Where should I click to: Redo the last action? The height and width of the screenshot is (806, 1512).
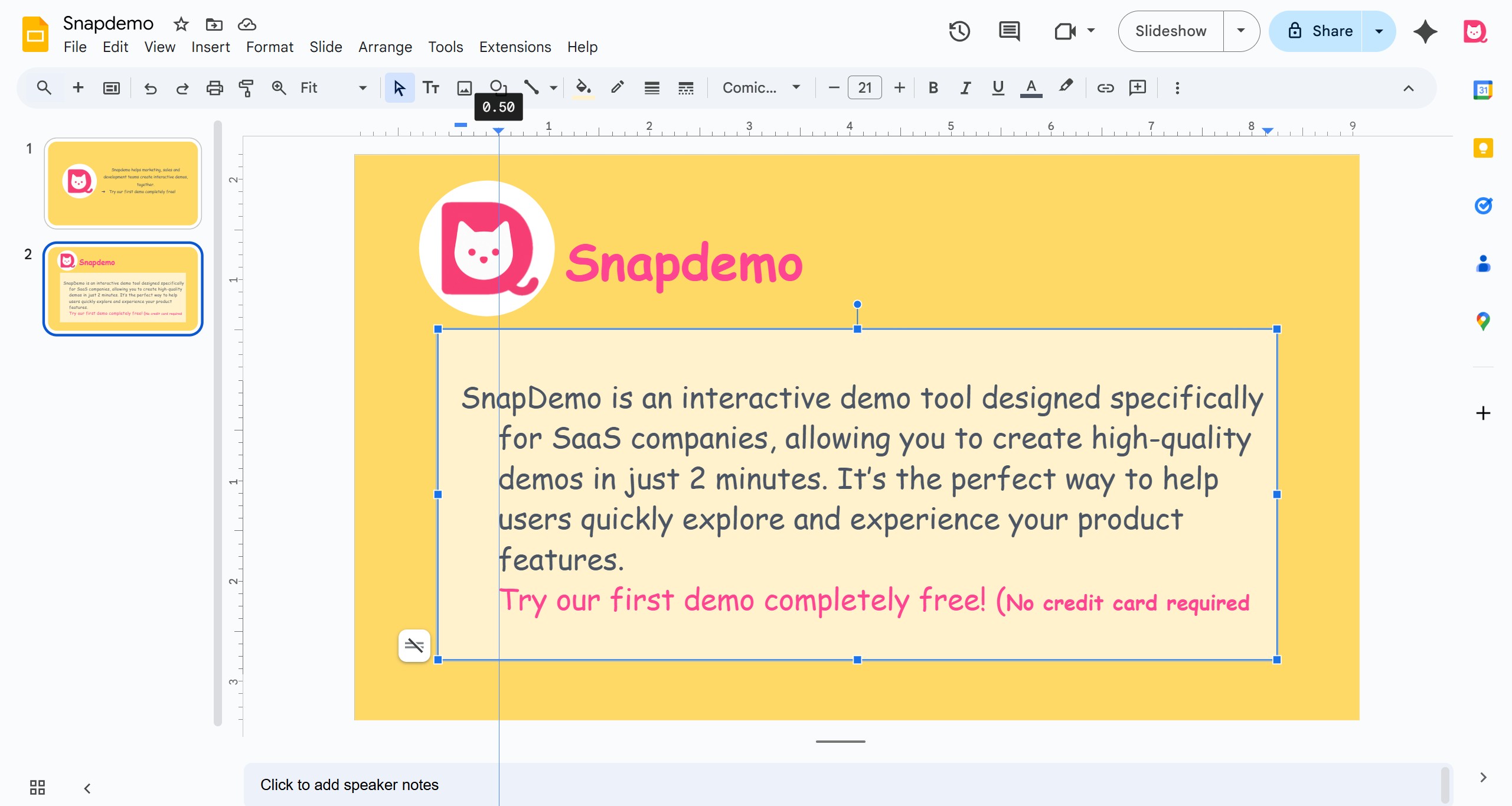(x=182, y=88)
